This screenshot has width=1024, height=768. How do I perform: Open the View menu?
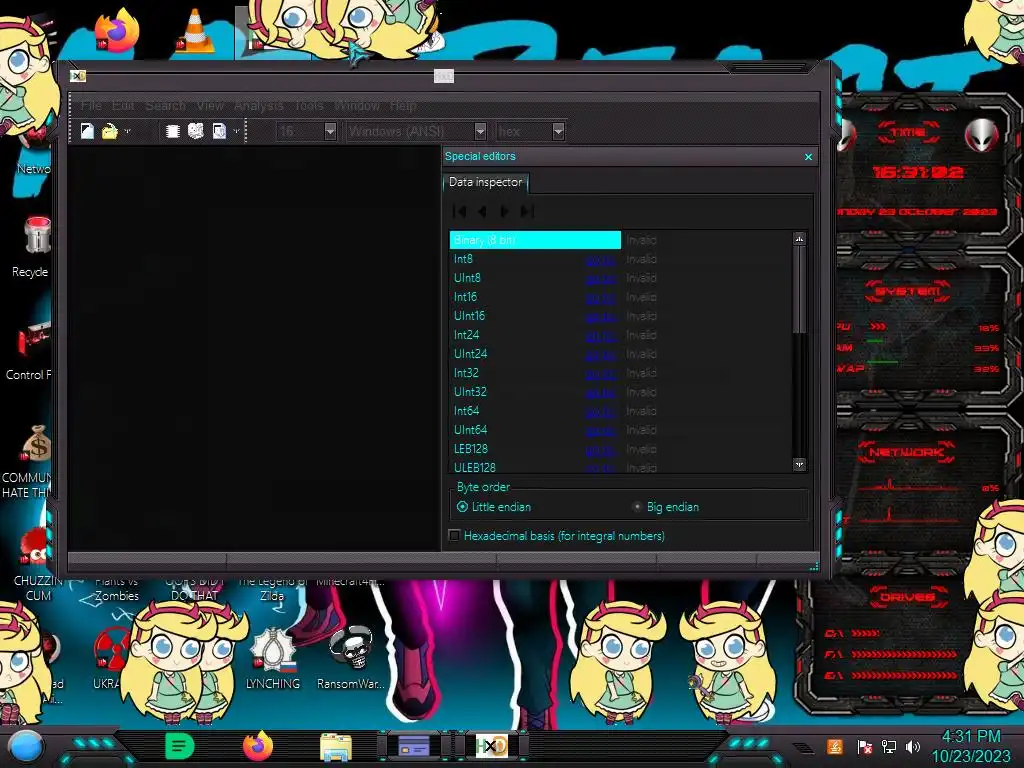tap(210, 105)
